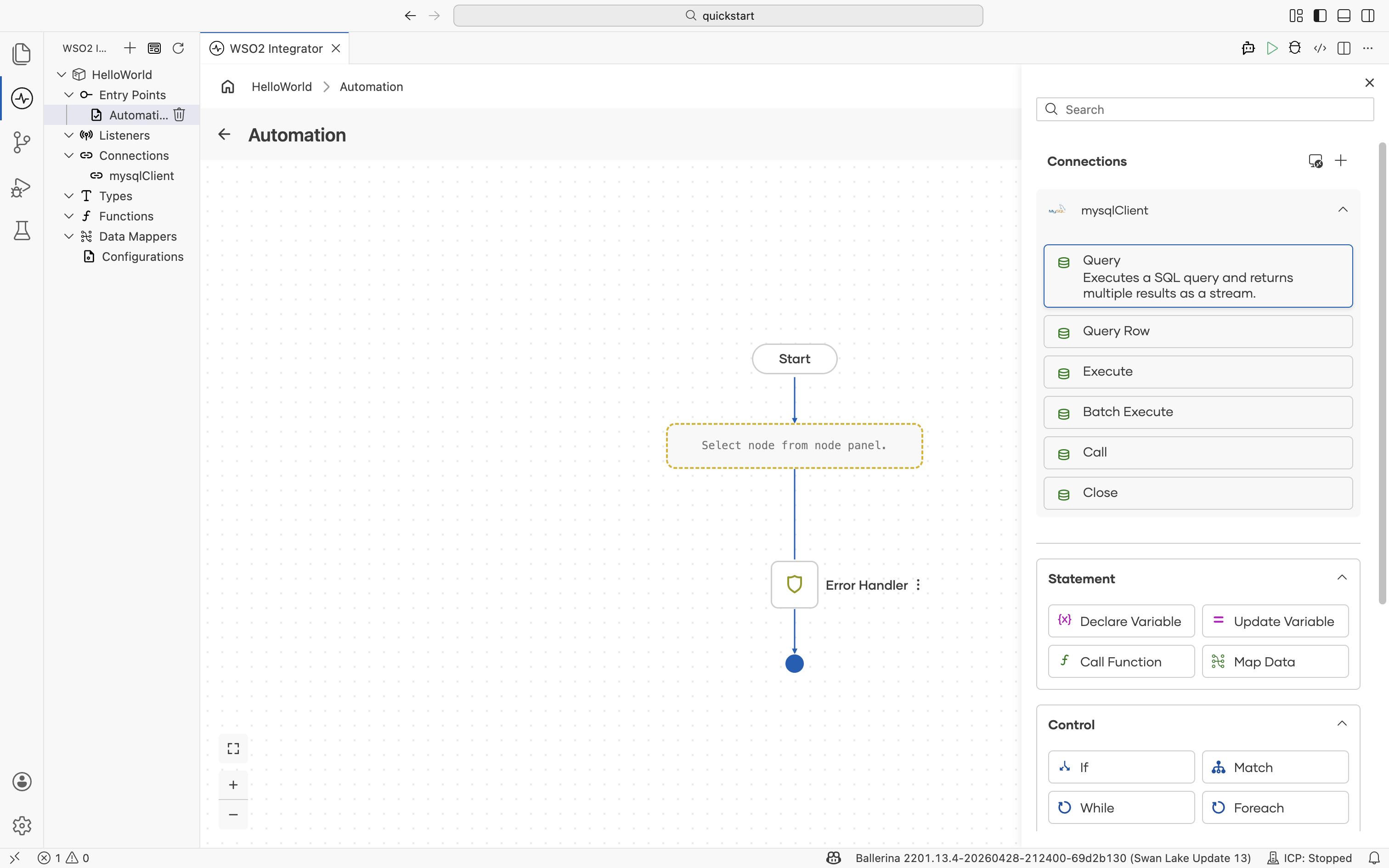The height and width of the screenshot is (868, 1389).
Task: Collapse the Control section
Action: coord(1342,723)
